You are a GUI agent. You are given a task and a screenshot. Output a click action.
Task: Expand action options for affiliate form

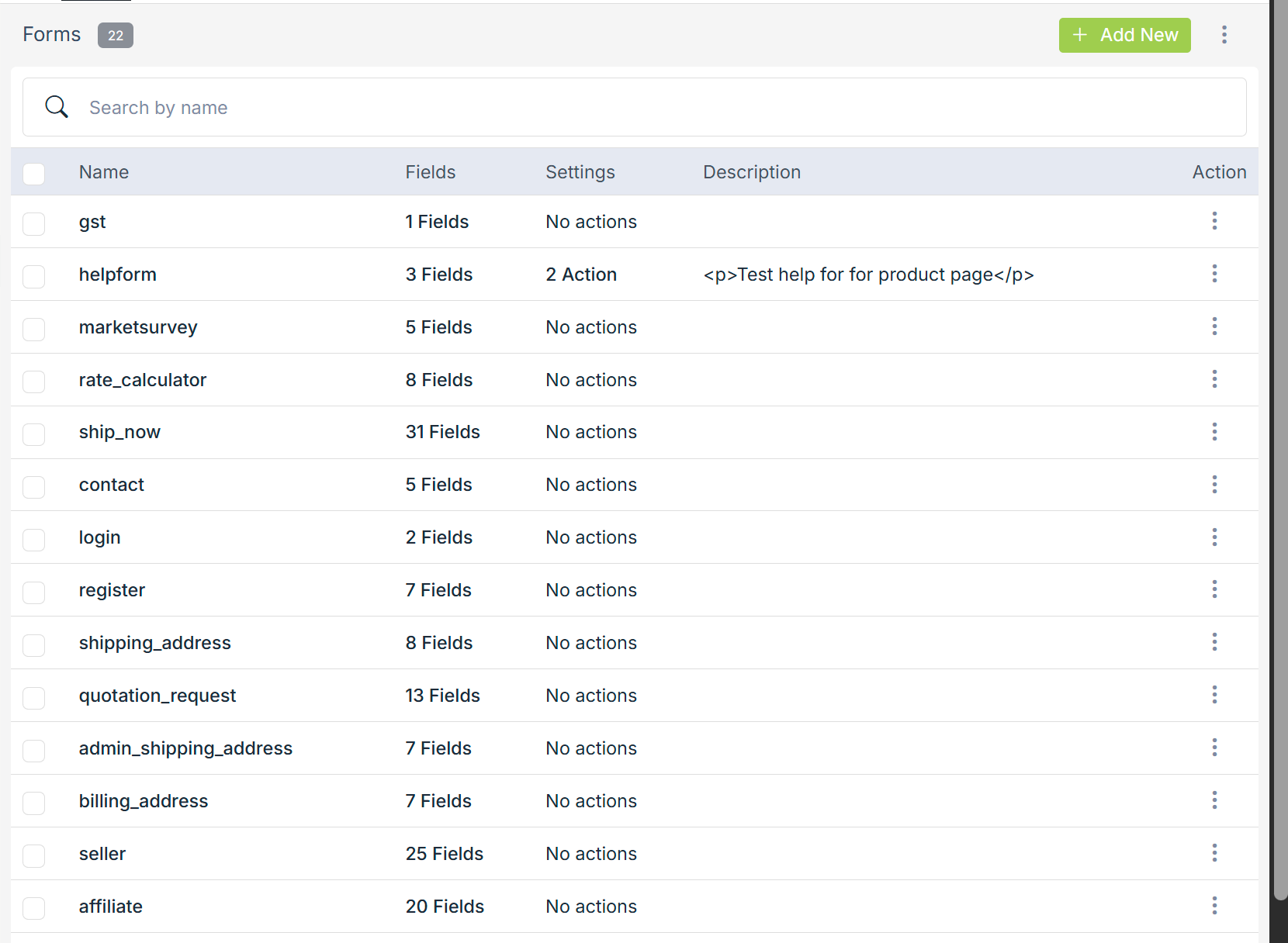click(1214, 906)
